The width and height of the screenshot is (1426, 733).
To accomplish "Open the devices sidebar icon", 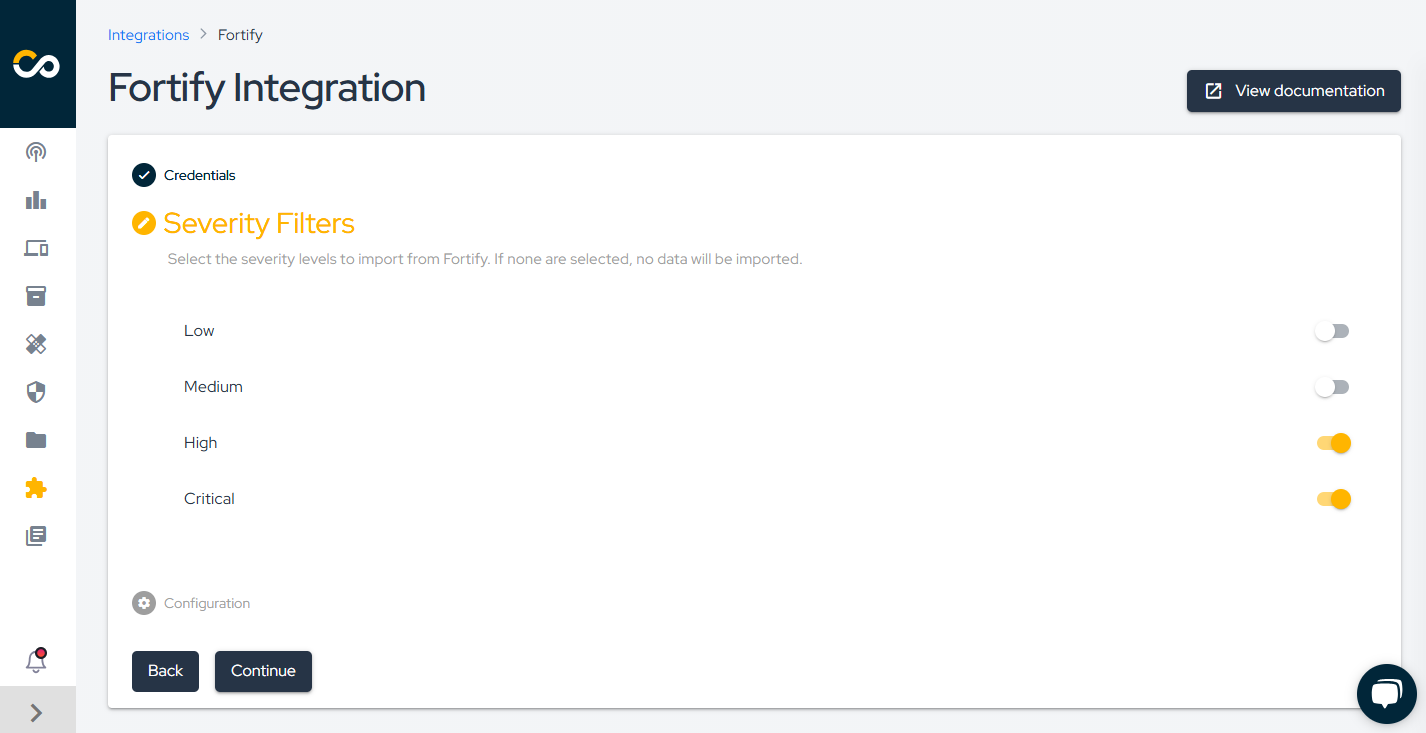I will point(36,248).
